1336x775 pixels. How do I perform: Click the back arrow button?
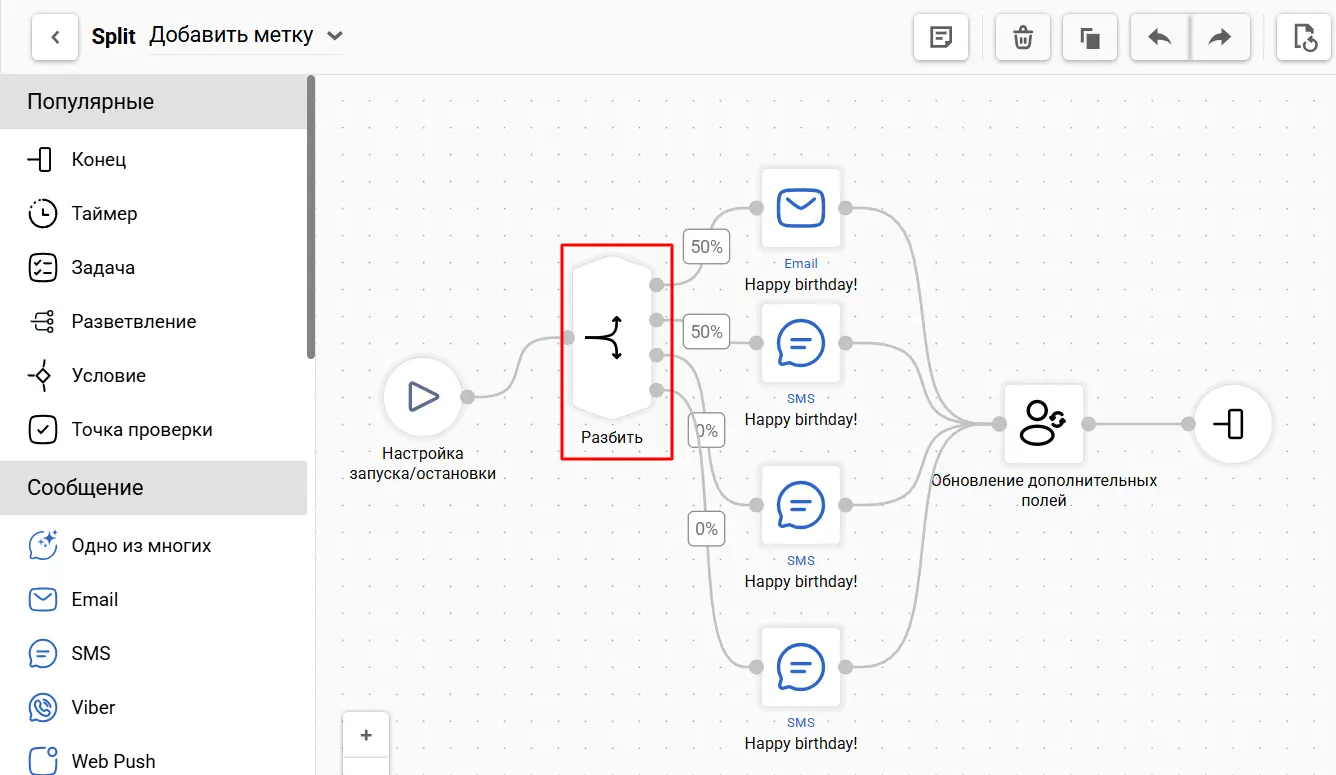[56, 37]
